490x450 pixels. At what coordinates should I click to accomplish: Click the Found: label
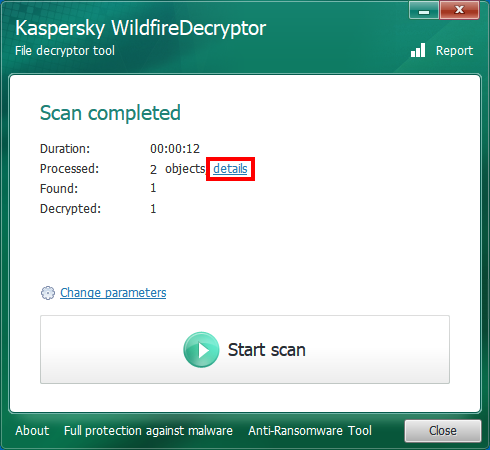click(59, 189)
